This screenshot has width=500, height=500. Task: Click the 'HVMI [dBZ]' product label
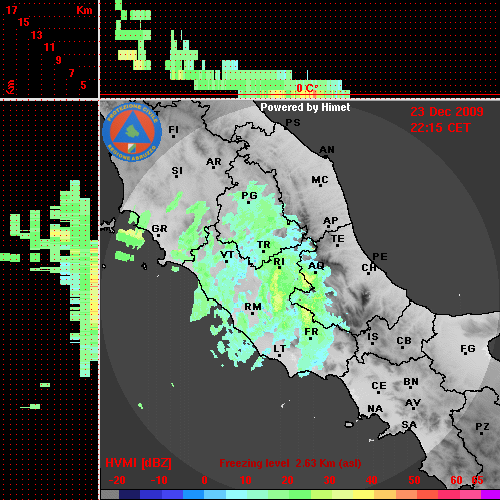click(x=138, y=463)
